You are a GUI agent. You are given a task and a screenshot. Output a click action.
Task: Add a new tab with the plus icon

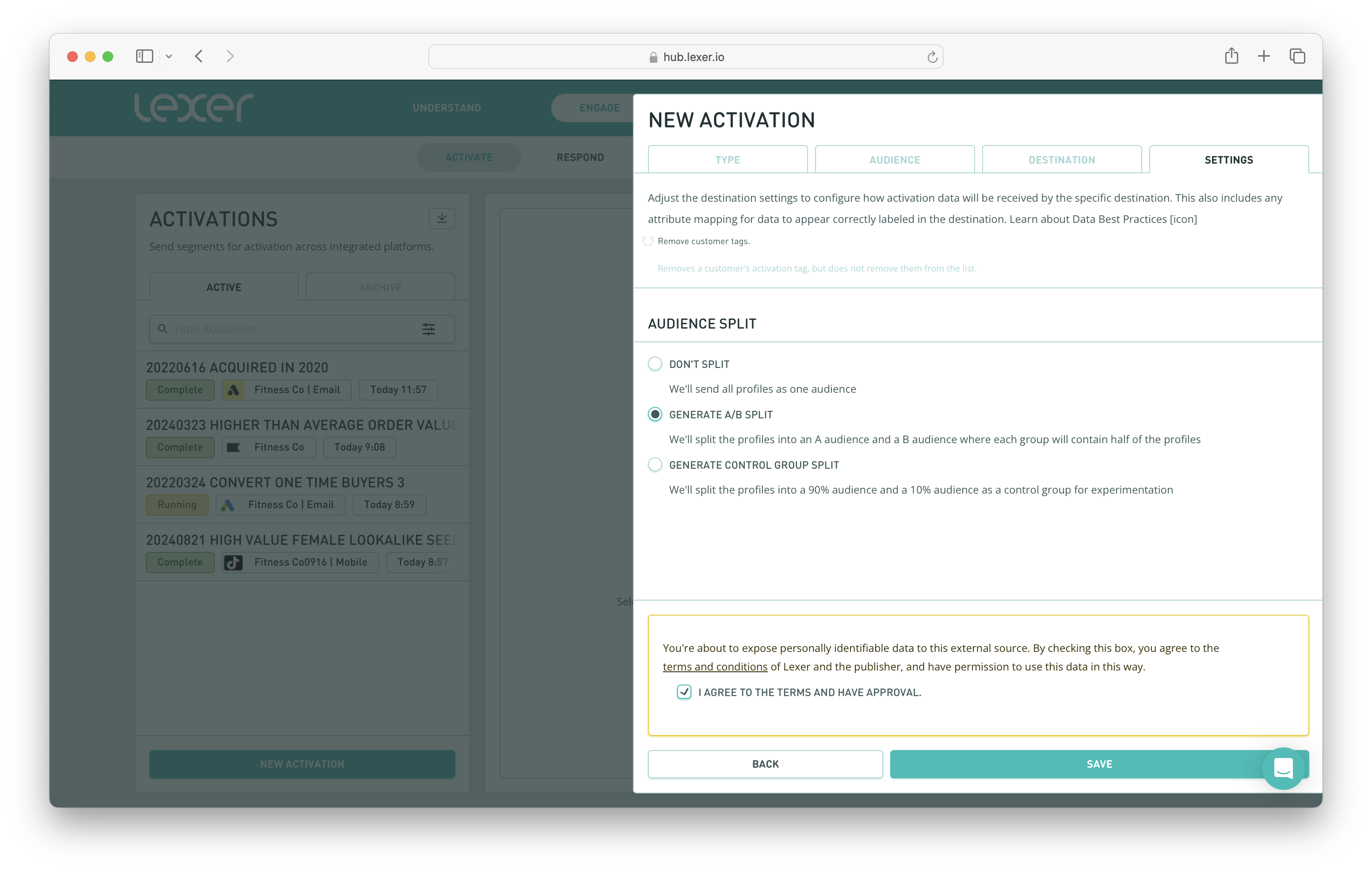pyautogui.click(x=1264, y=56)
